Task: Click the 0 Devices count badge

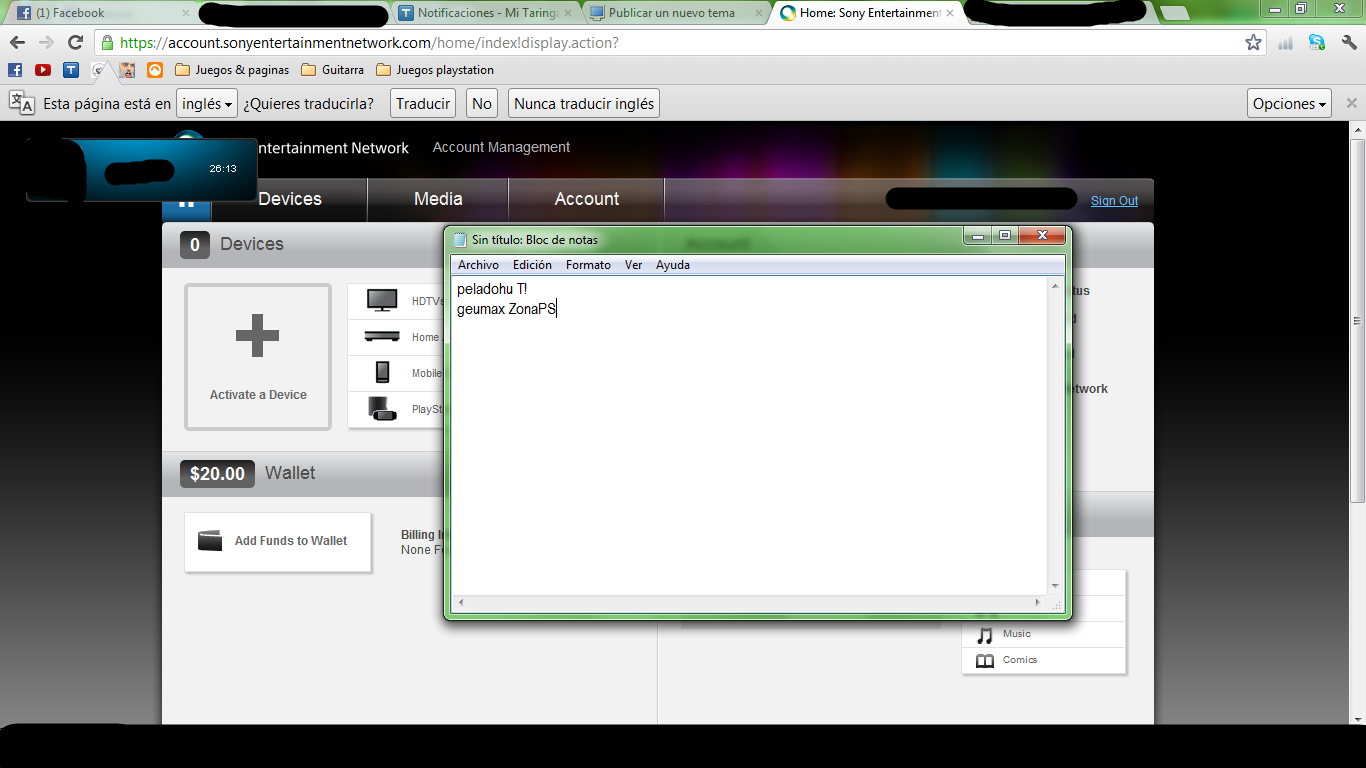Action: [195, 244]
